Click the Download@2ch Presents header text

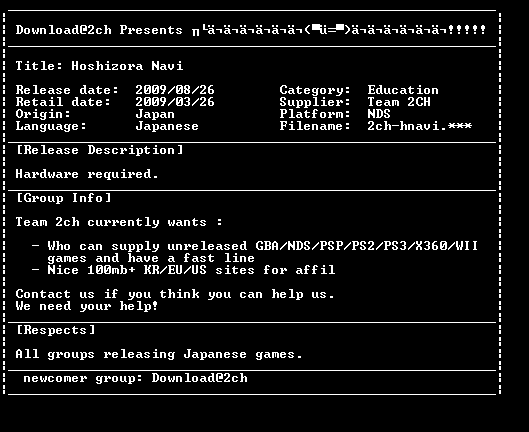point(99,30)
